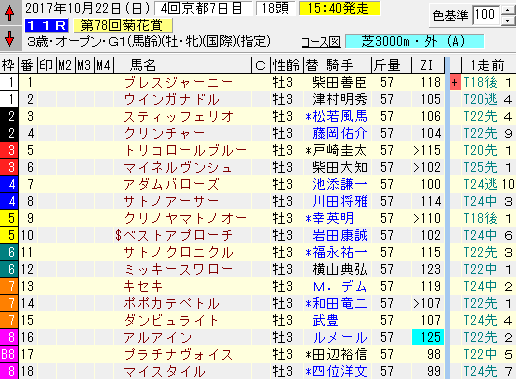Click the 印 cell for horse number 5

click(x=47, y=150)
